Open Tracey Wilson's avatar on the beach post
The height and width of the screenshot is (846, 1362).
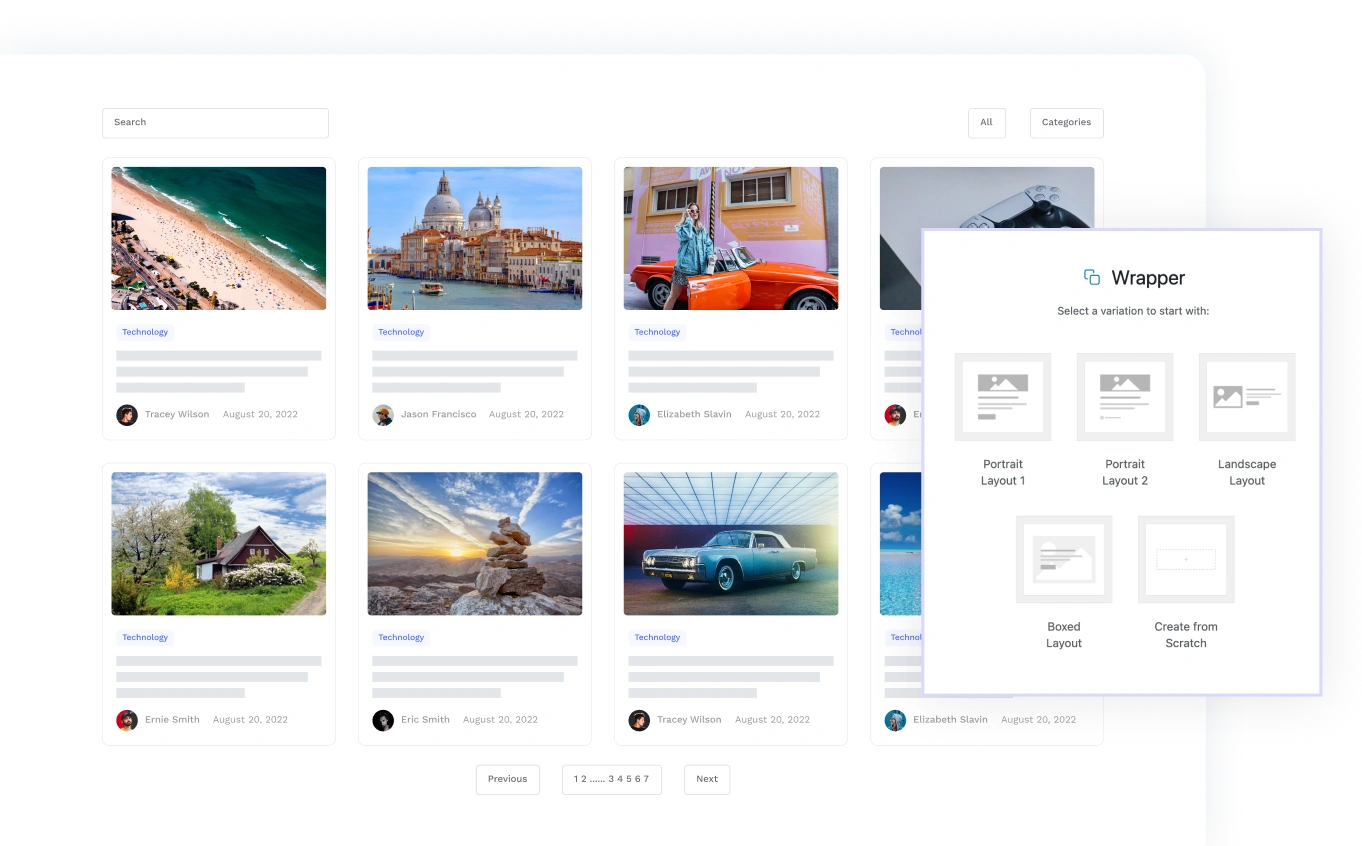(x=127, y=414)
